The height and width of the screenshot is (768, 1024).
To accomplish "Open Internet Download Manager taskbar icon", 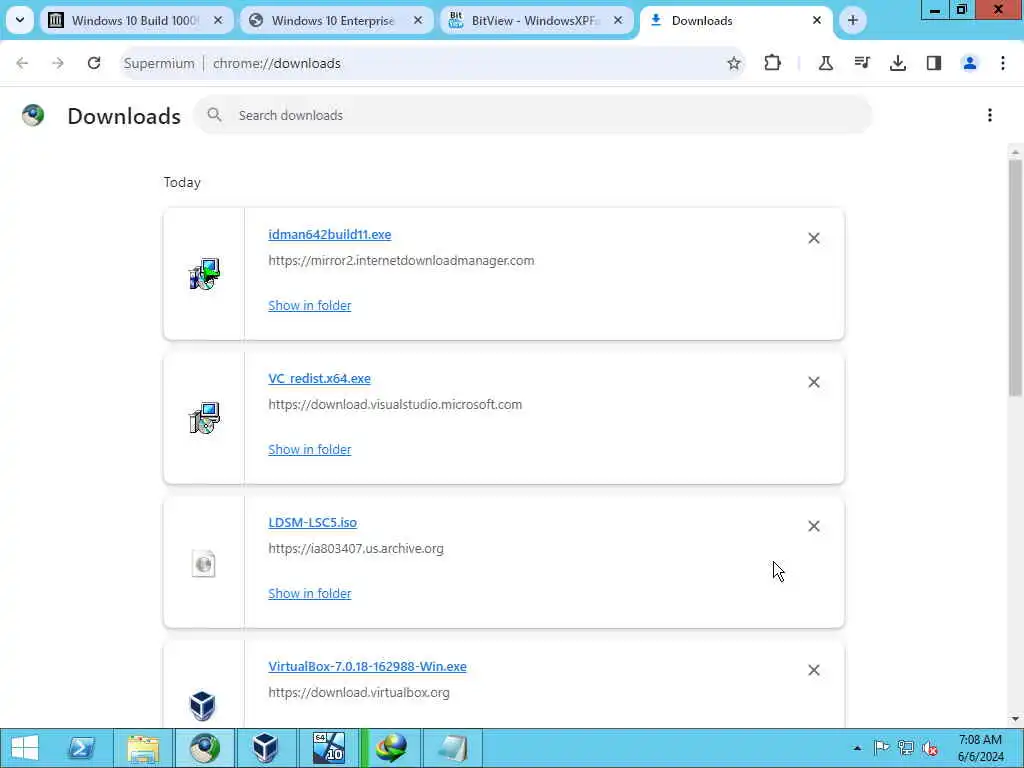I will click(x=392, y=748).
